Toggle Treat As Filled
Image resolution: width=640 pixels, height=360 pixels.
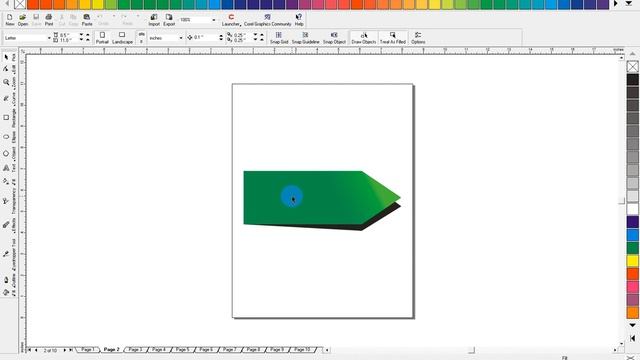tap(393, 38)
